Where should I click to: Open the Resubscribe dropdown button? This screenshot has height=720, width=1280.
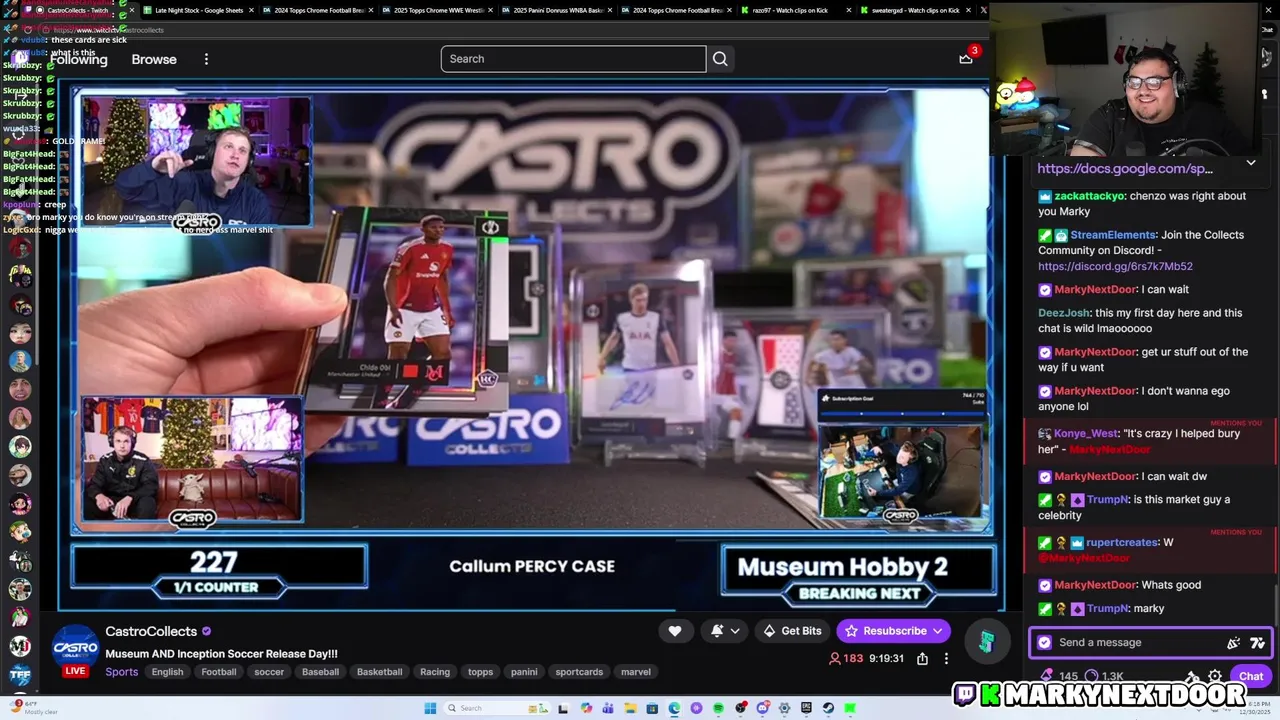(x=893, y=631)
